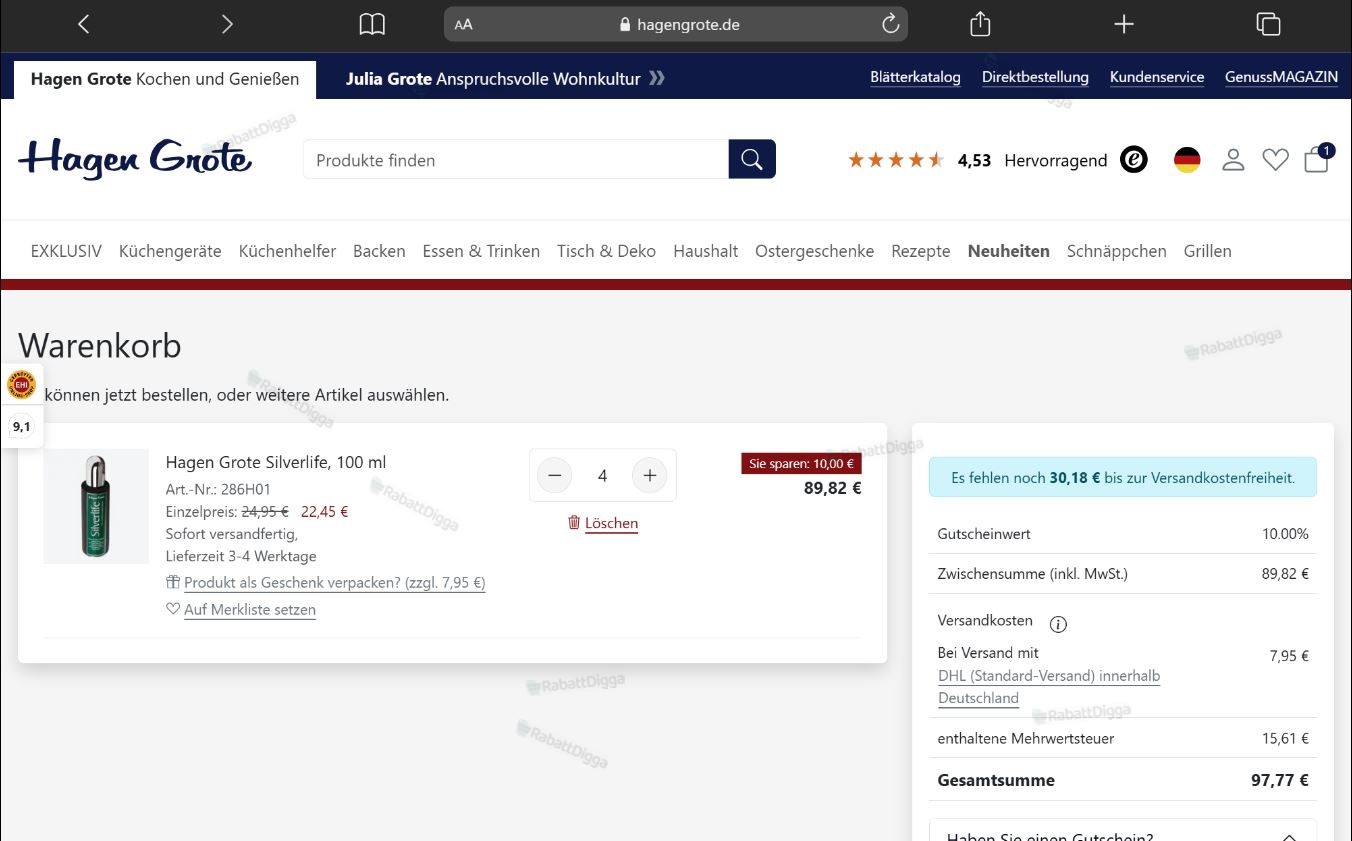The image size is (1352, 841).
Task: Open the Küchengeräte menu
Action: (170, 251)
